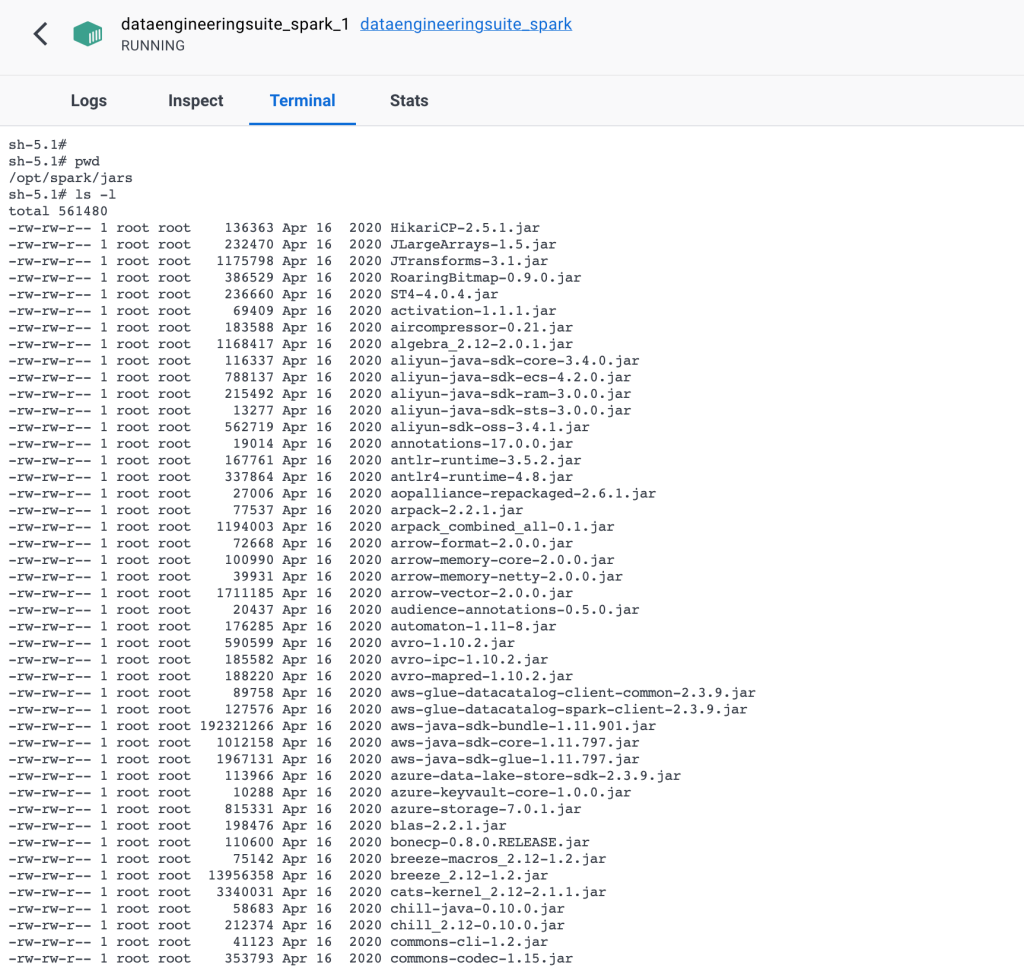Click the /opt/spark/jars path output
This screenshot has width=1024, height=975.
(70, 178)
